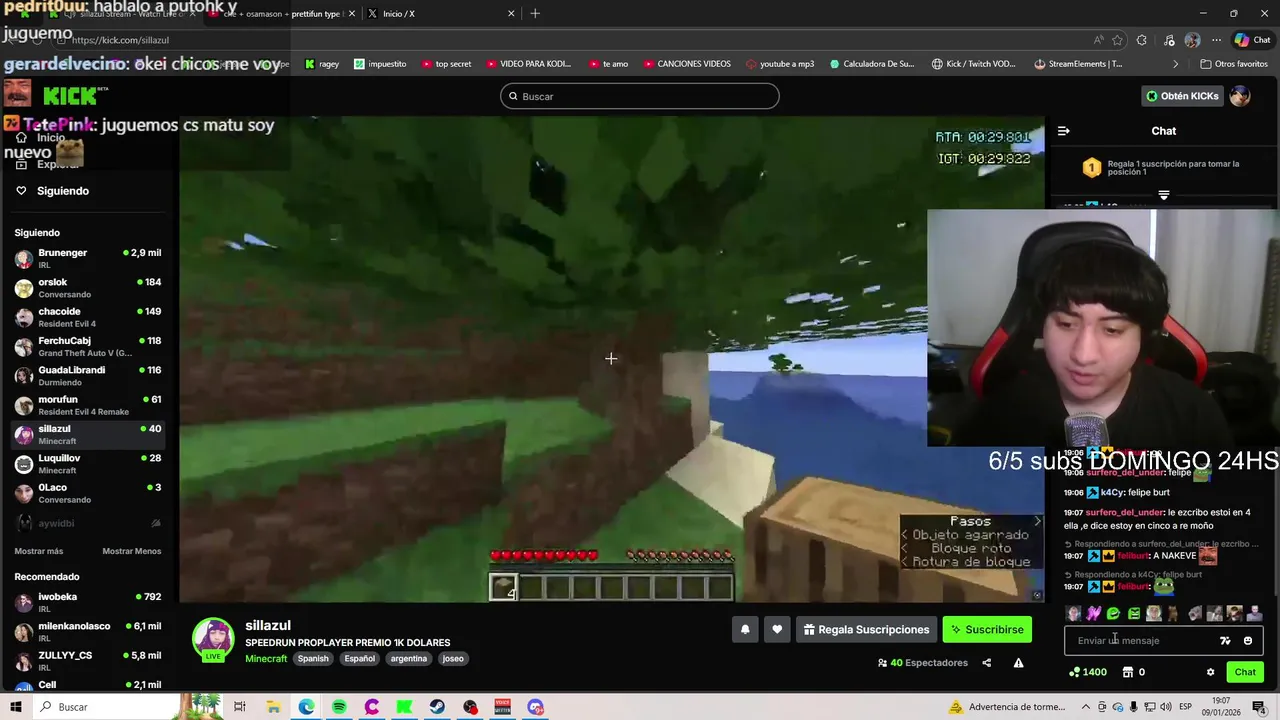Click the Obtén KICKs button
The width and height of the screenshot is (1280, 720).
point(1182,96)
